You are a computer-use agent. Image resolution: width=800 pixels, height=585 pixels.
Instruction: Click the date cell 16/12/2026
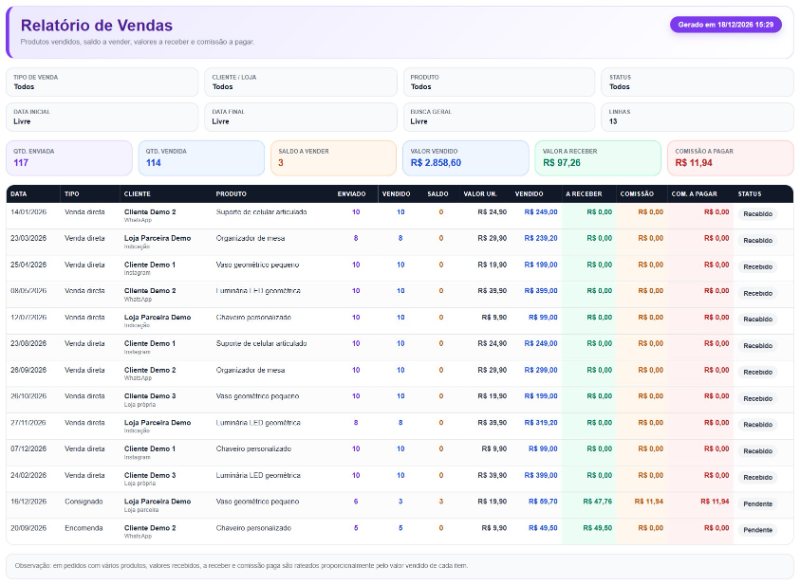tap(29, 501)
